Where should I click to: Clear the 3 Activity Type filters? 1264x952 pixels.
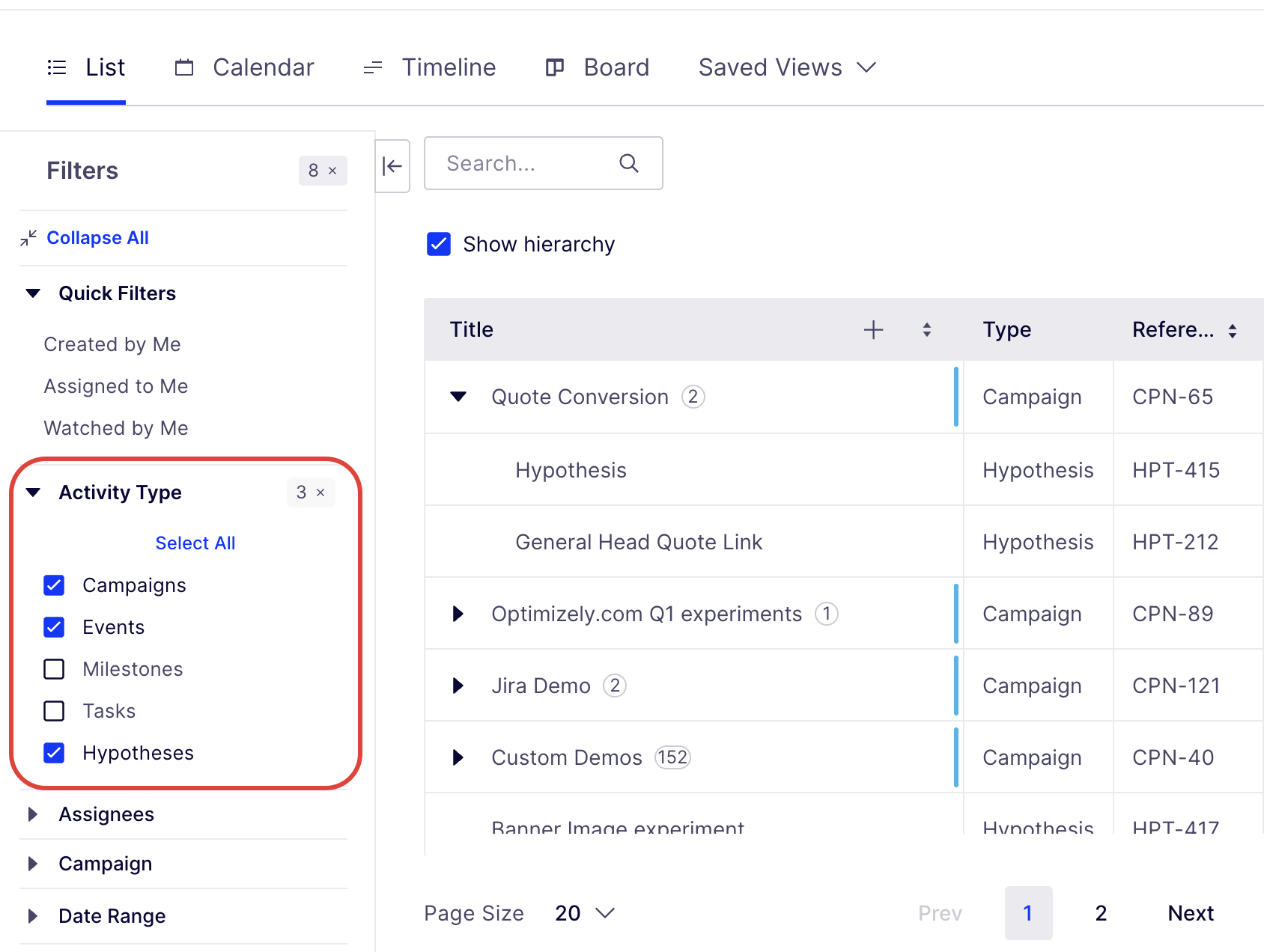point(311,492)
